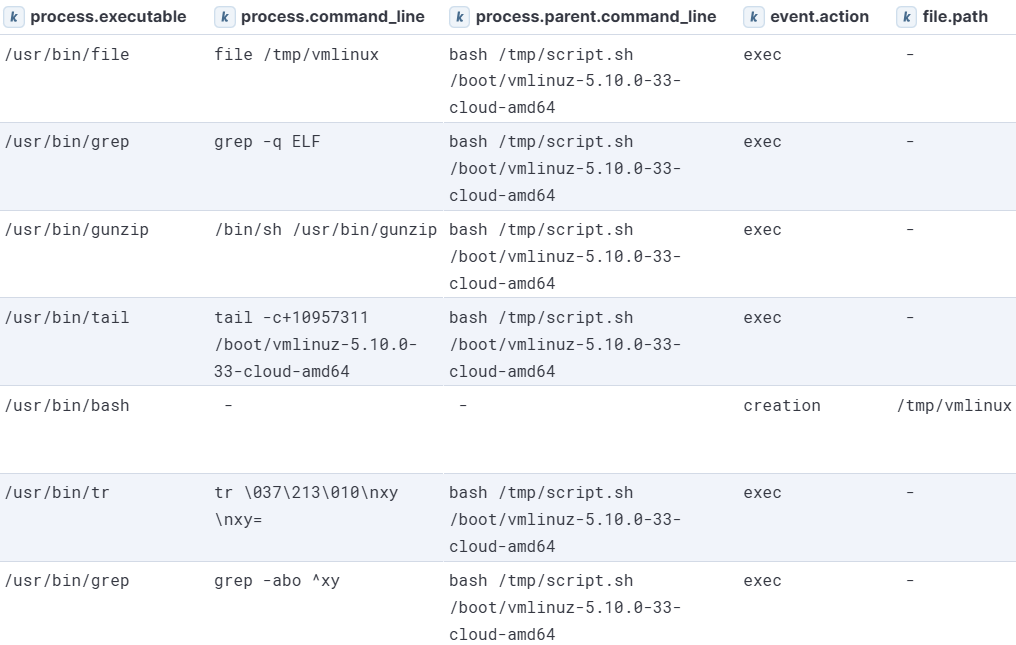1016x645 pixels.
Task: Click the "grep -q ELF" command cell
Action: (x=267, y=142)
